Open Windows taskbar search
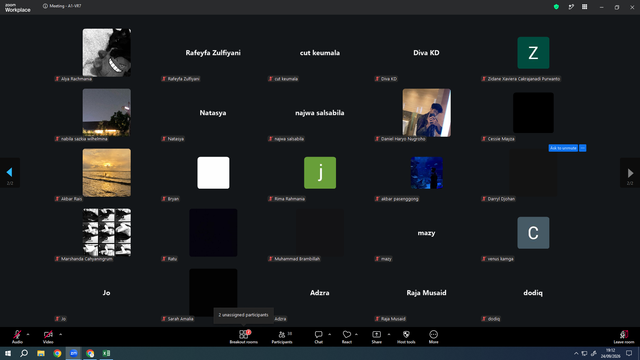Image resolution: width=640 pixels, height=360 pixels. coord(24,353)
